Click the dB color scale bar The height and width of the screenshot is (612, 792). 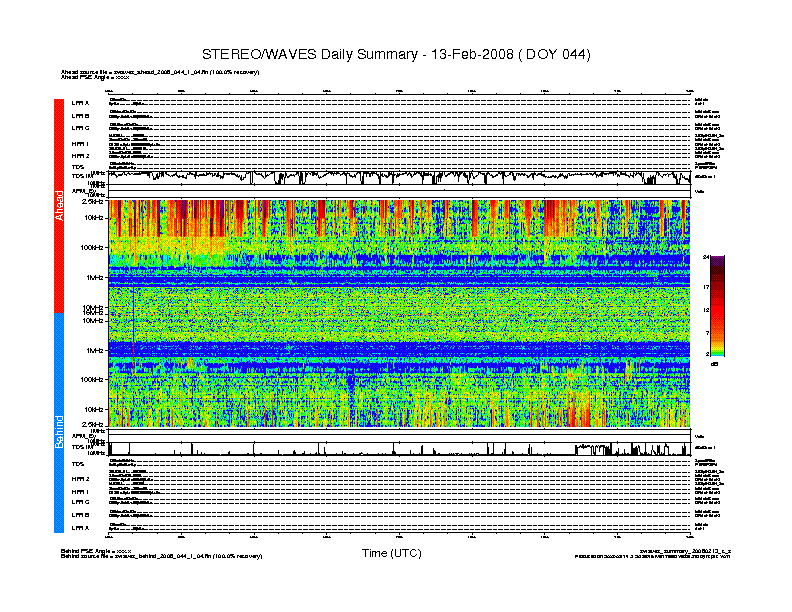717,305
